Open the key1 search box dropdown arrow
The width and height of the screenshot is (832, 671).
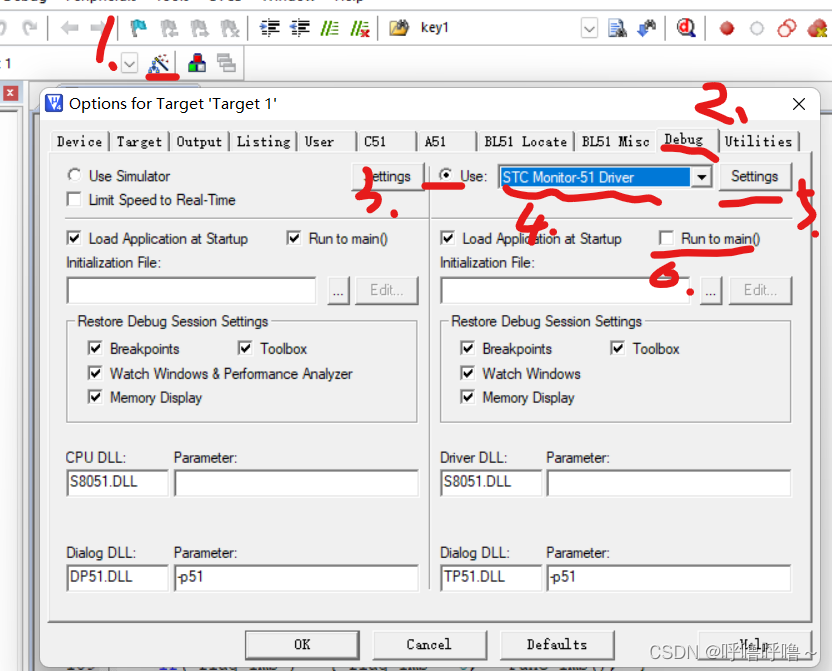pyautogui.click(x=592, y=27)
